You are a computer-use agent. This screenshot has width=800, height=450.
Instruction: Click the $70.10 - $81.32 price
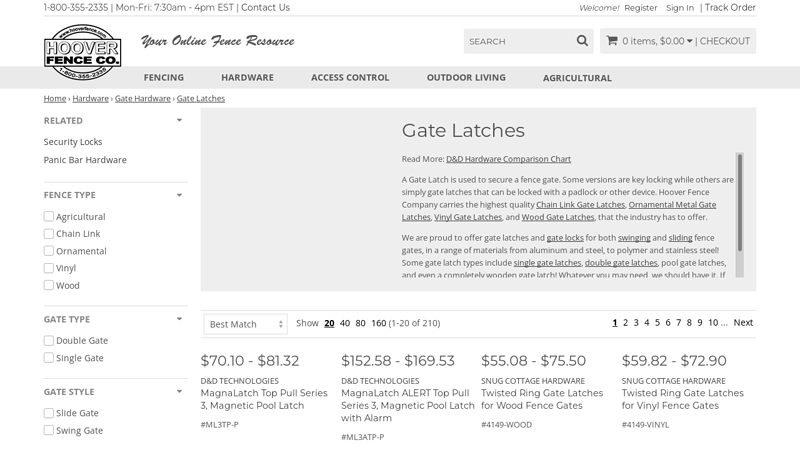pos(249,361)
